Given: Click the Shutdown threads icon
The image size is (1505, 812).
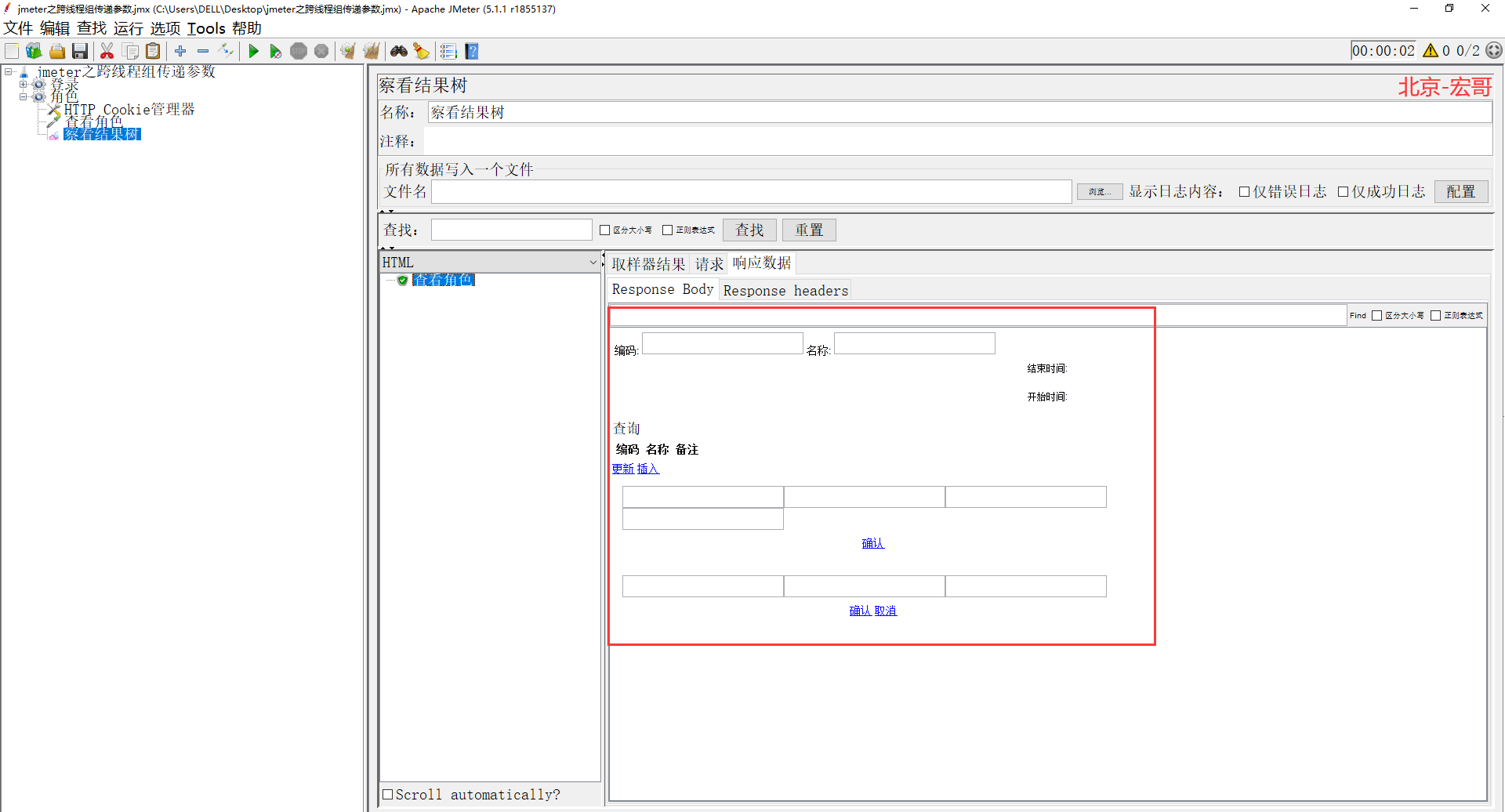Looking at the screenshot, I should click(321, 52).
